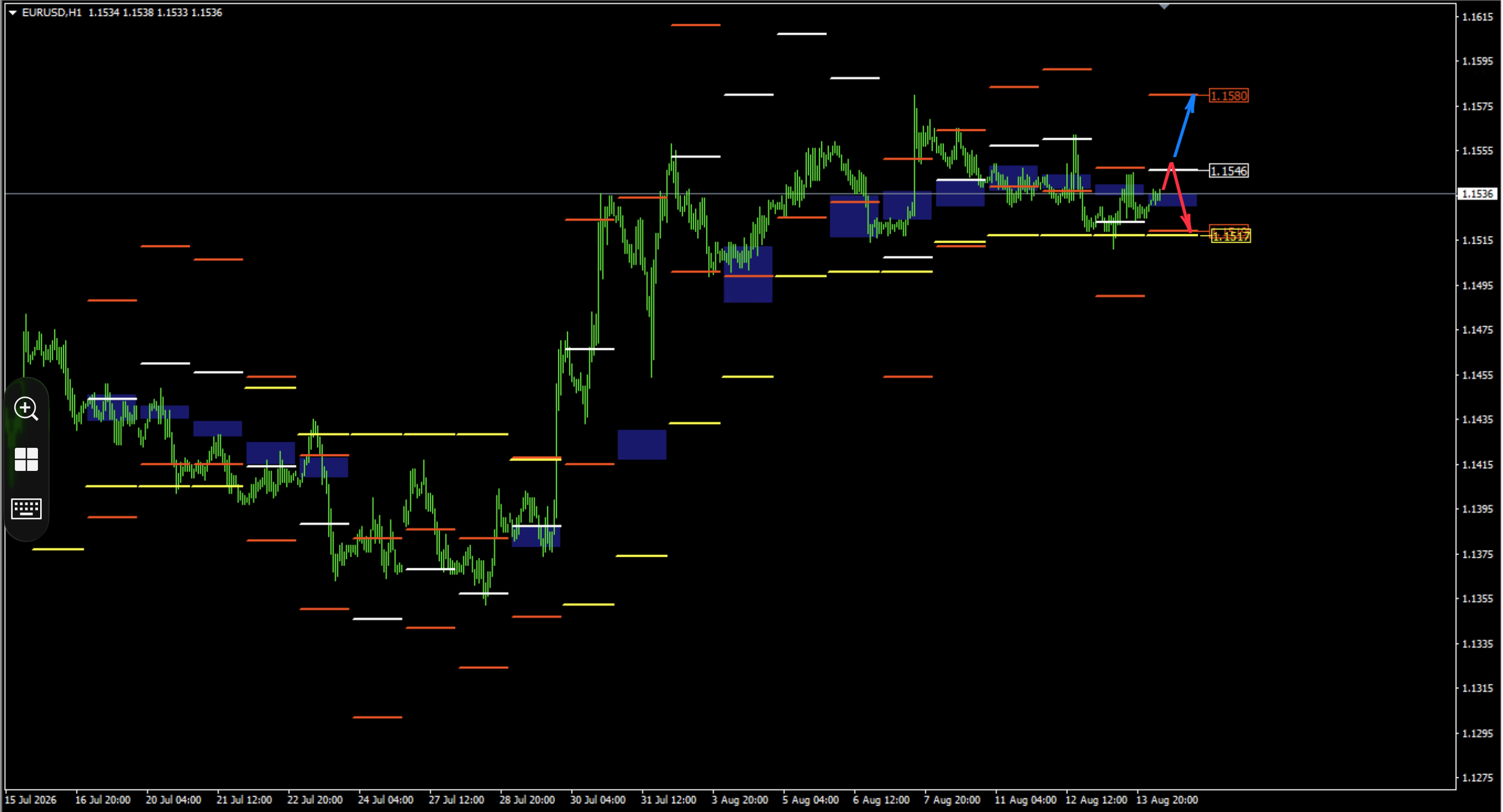
Task: Click the white 1.1546 level label
Action: point(1229,171)
